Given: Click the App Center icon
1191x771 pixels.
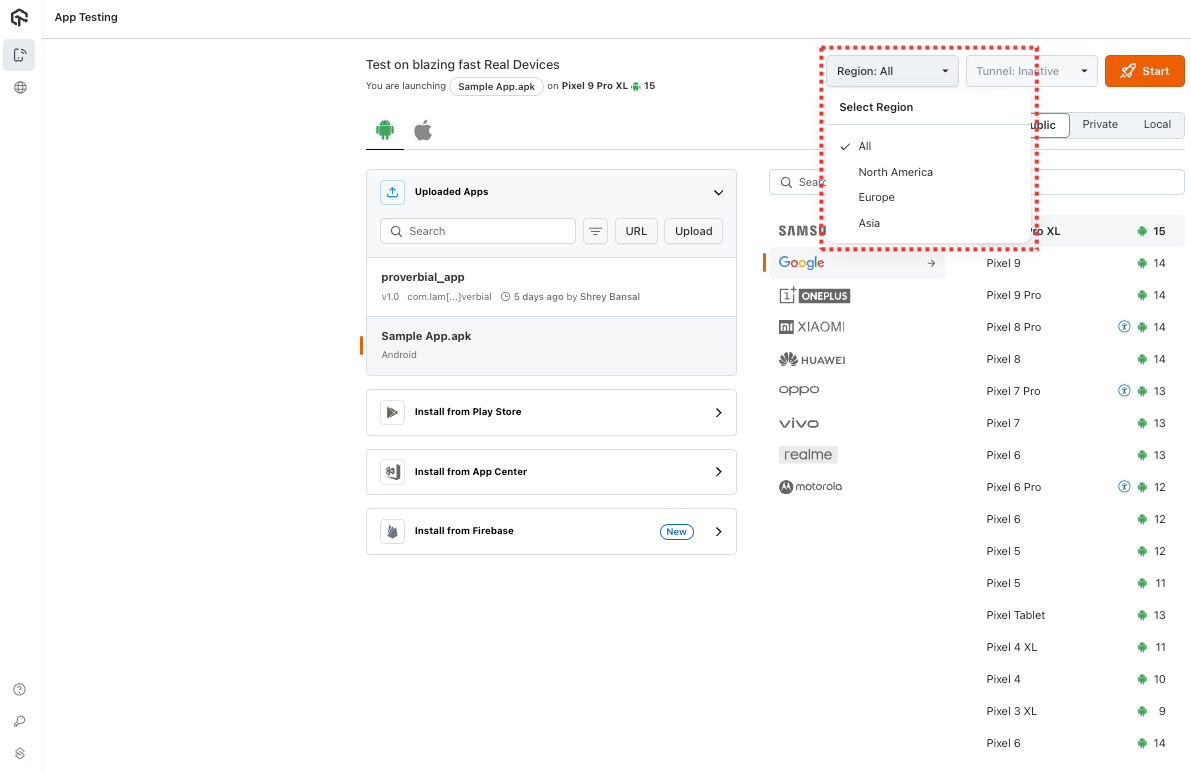Looking at the screenshot, I should click(x=392, y=471).
